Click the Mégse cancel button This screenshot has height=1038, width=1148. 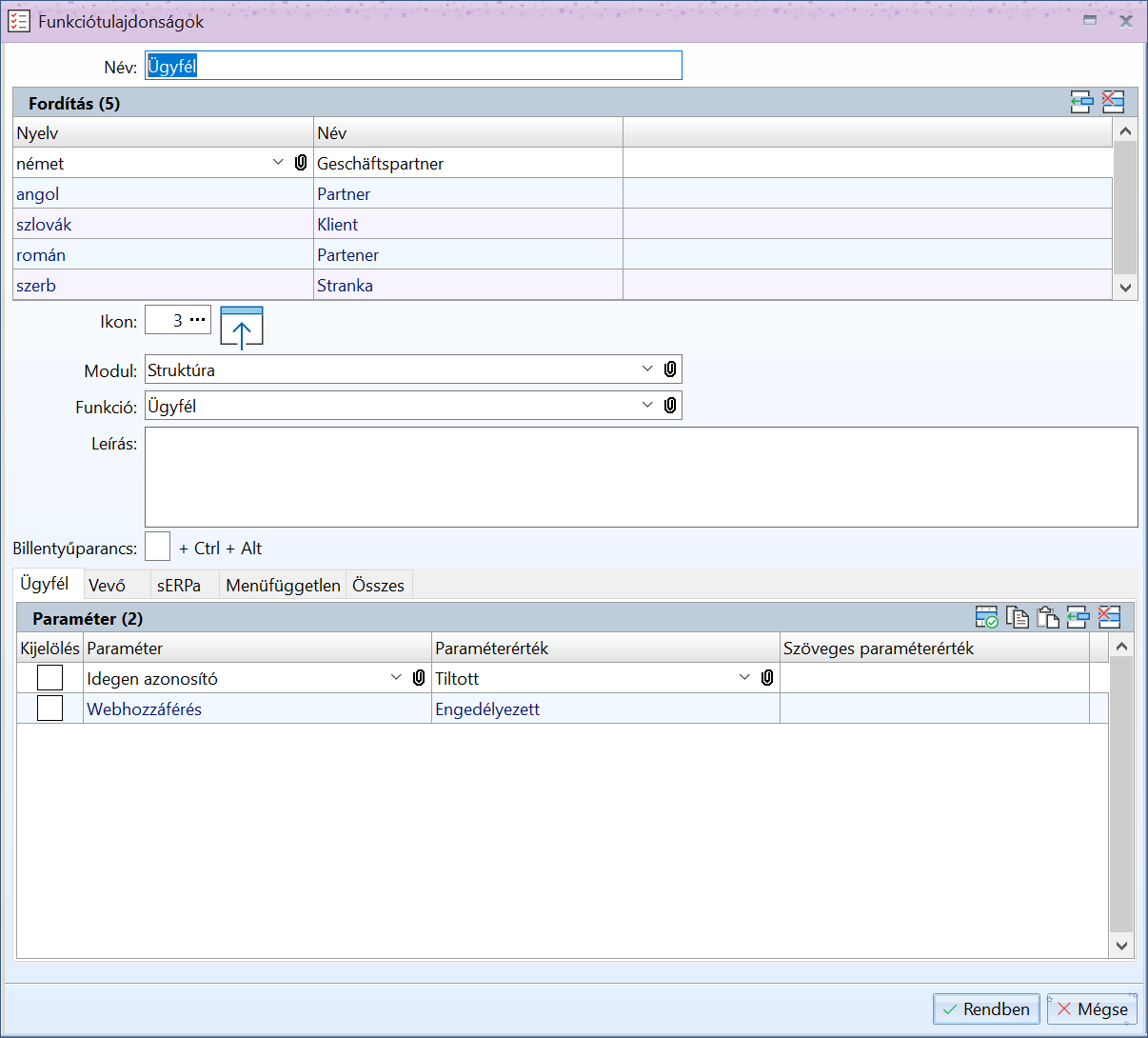(x=1092, y=1009)
